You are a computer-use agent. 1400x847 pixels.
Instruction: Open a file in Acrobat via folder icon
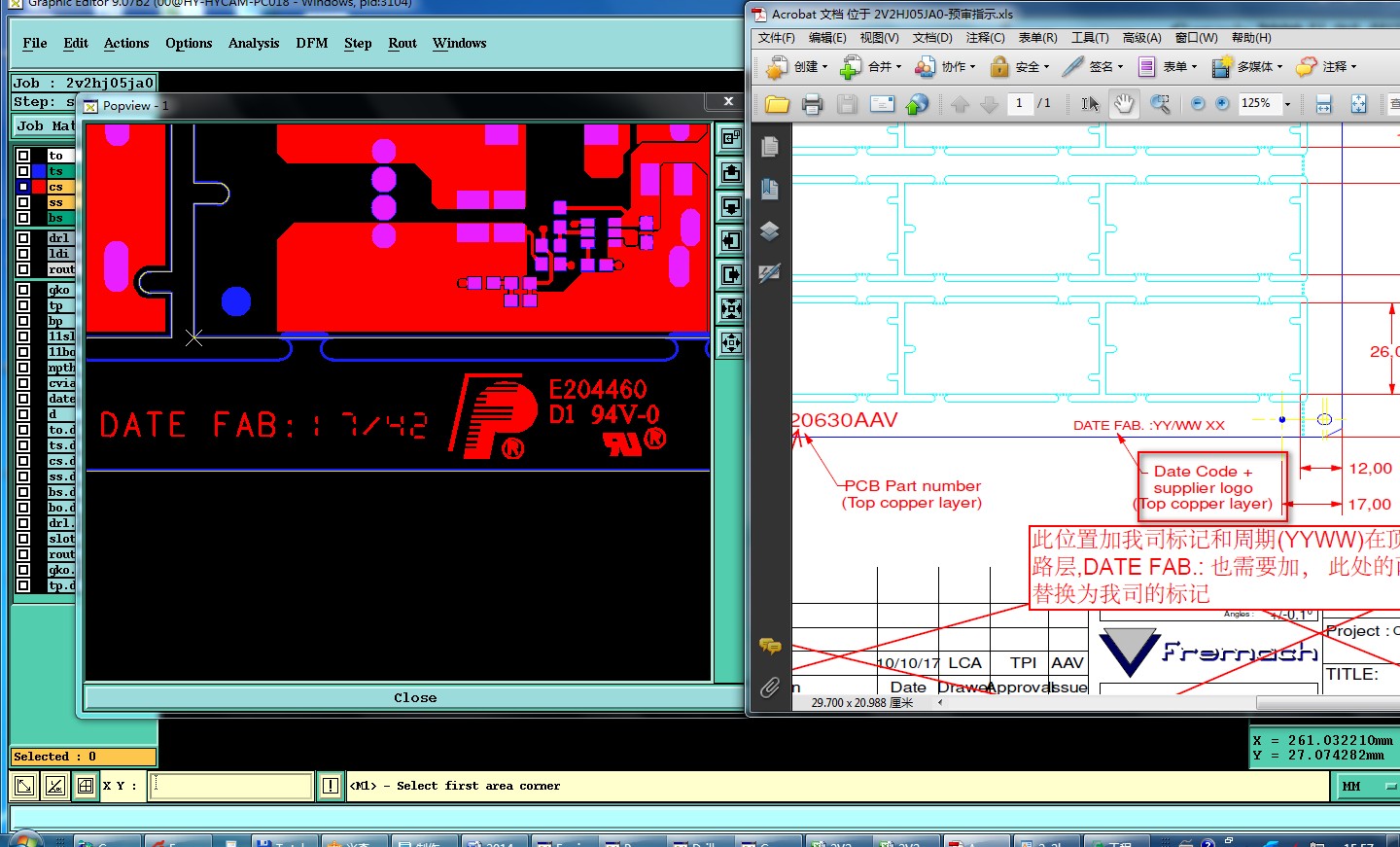(777, 104)
